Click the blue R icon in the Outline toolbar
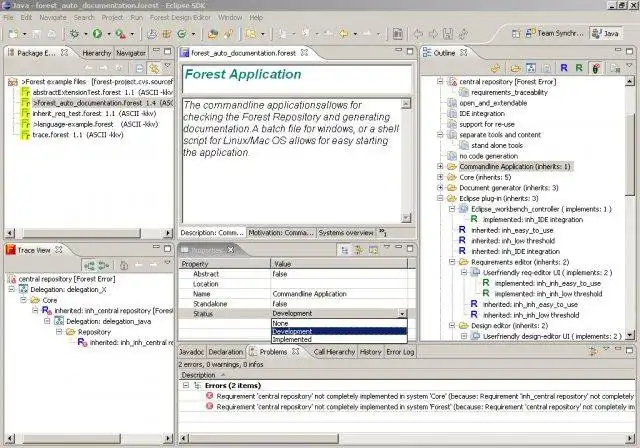This screenshot has height=448, width=640. pos(564,68)
